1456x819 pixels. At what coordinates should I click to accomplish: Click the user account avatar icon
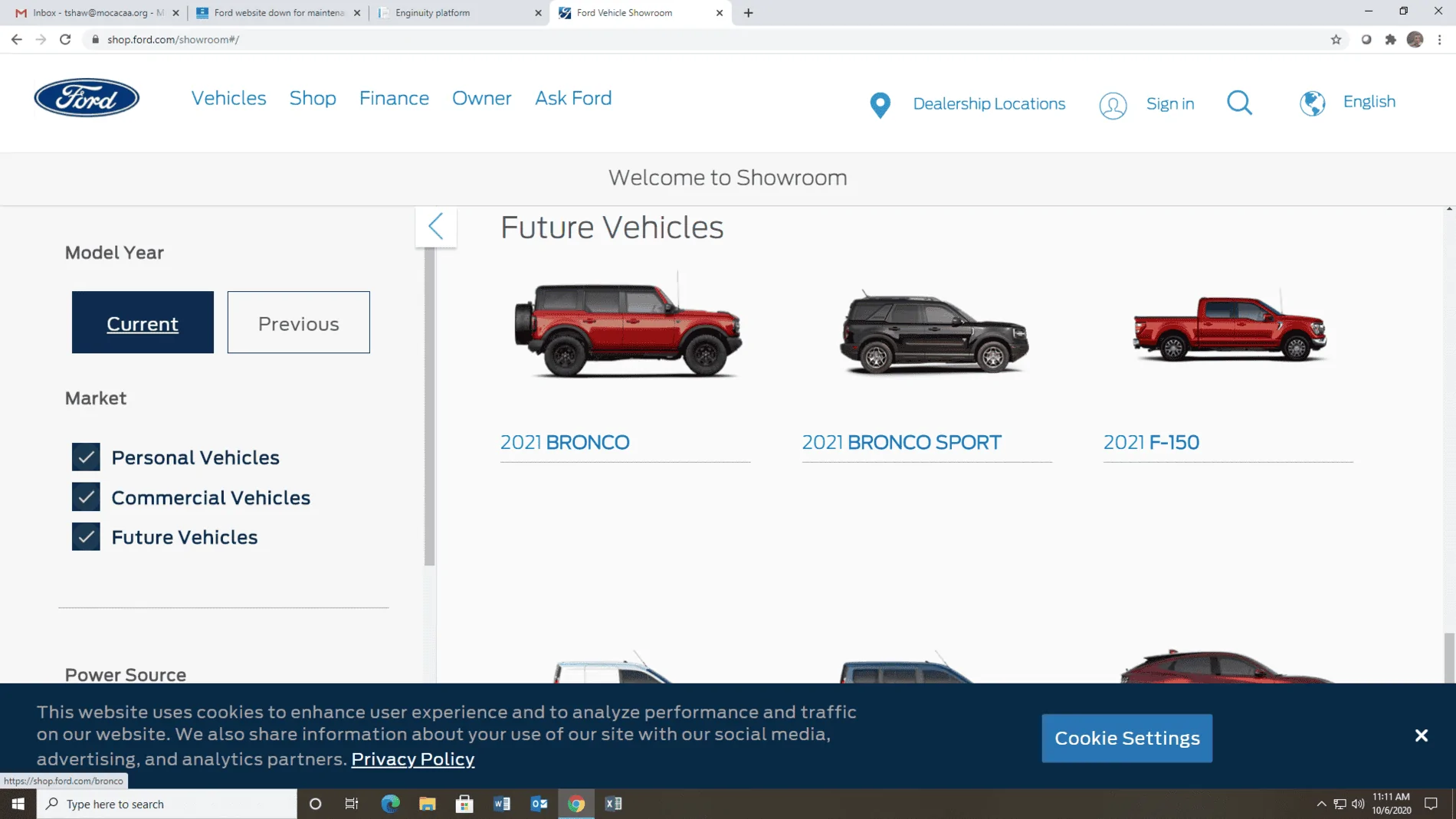[1113, 105]
